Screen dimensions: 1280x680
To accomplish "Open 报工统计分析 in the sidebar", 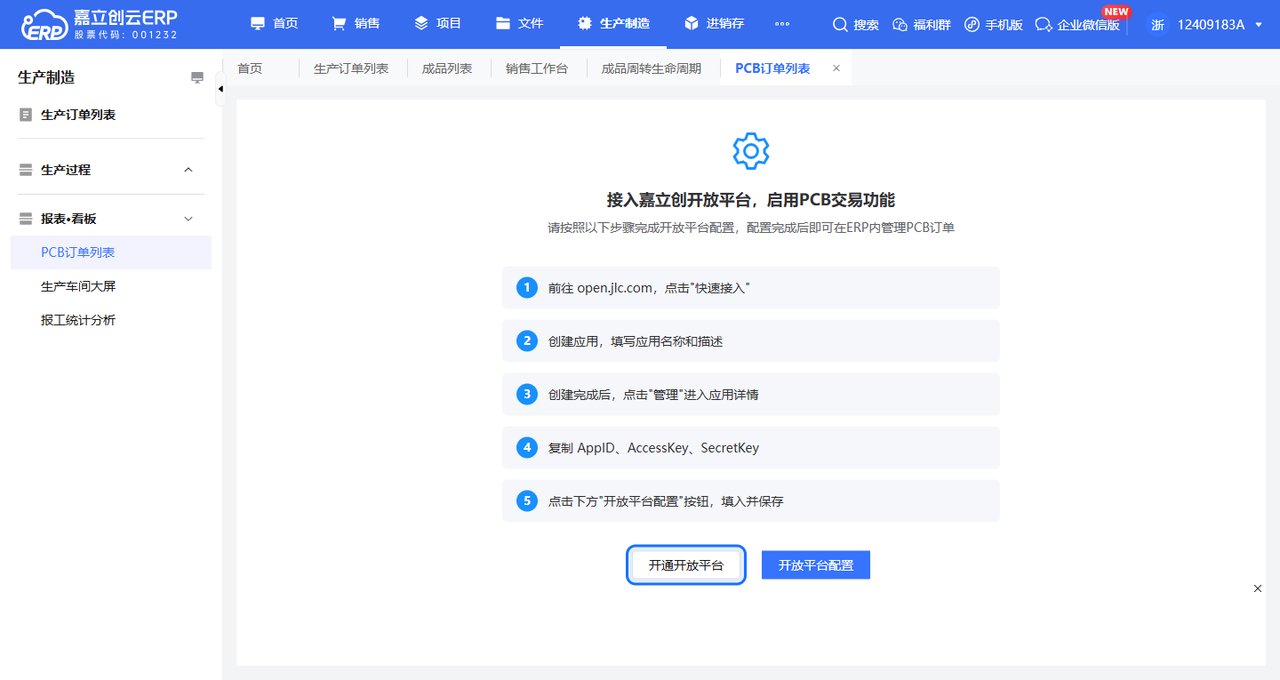I will tap(78, 320).
